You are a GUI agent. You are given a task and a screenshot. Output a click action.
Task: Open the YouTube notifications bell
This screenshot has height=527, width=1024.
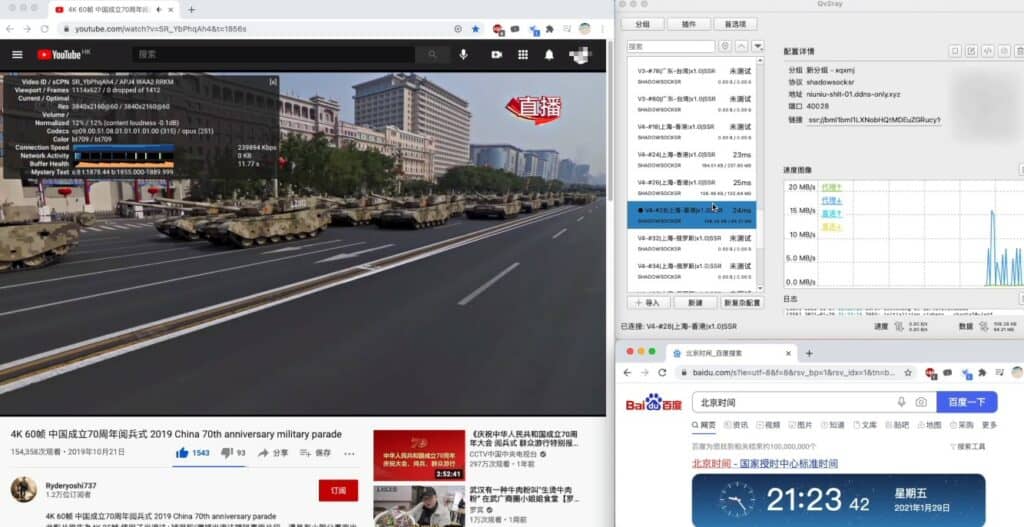(x=549, y=55)
